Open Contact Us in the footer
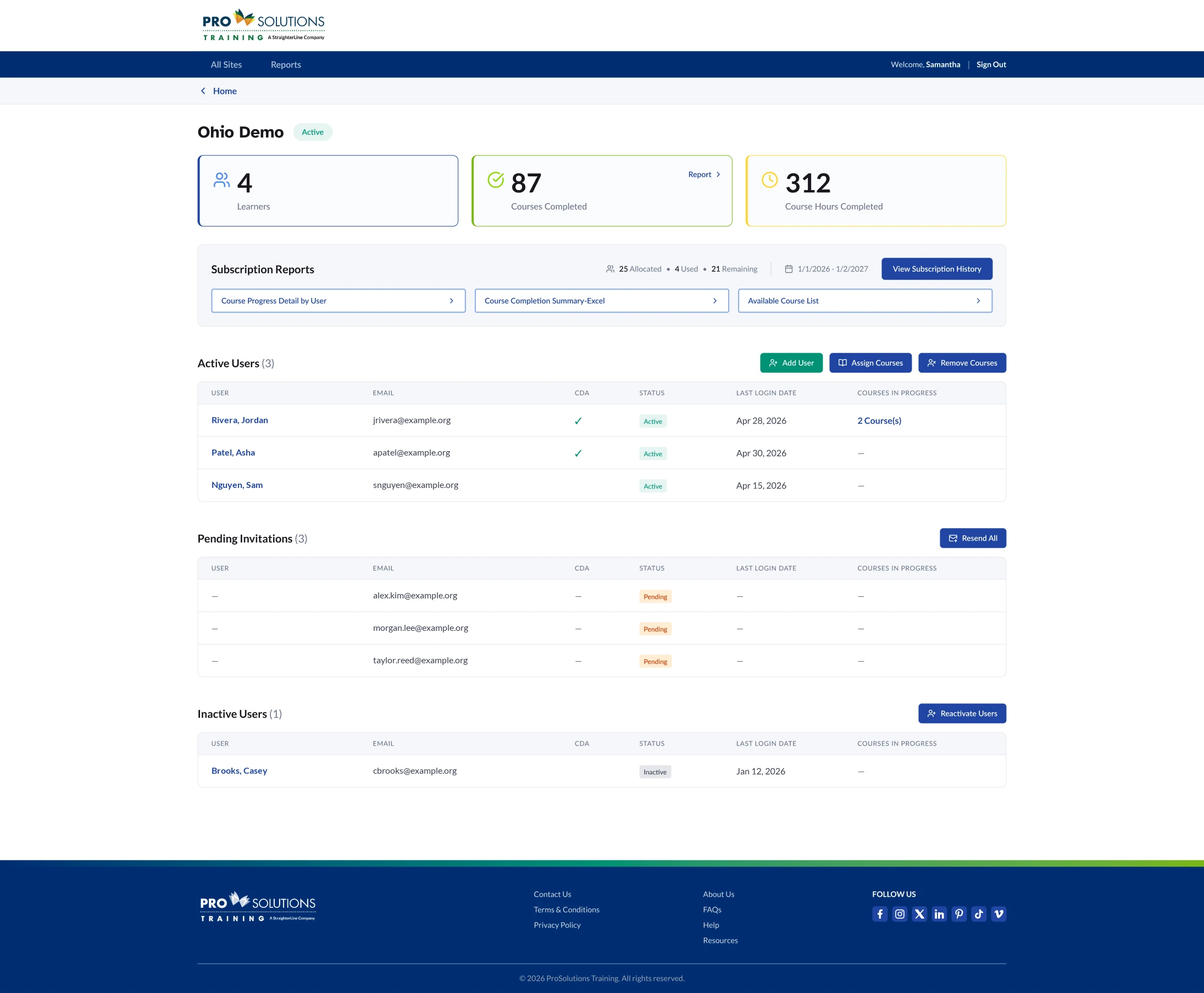Screen dimensions: 1204x993 (552, 894)
